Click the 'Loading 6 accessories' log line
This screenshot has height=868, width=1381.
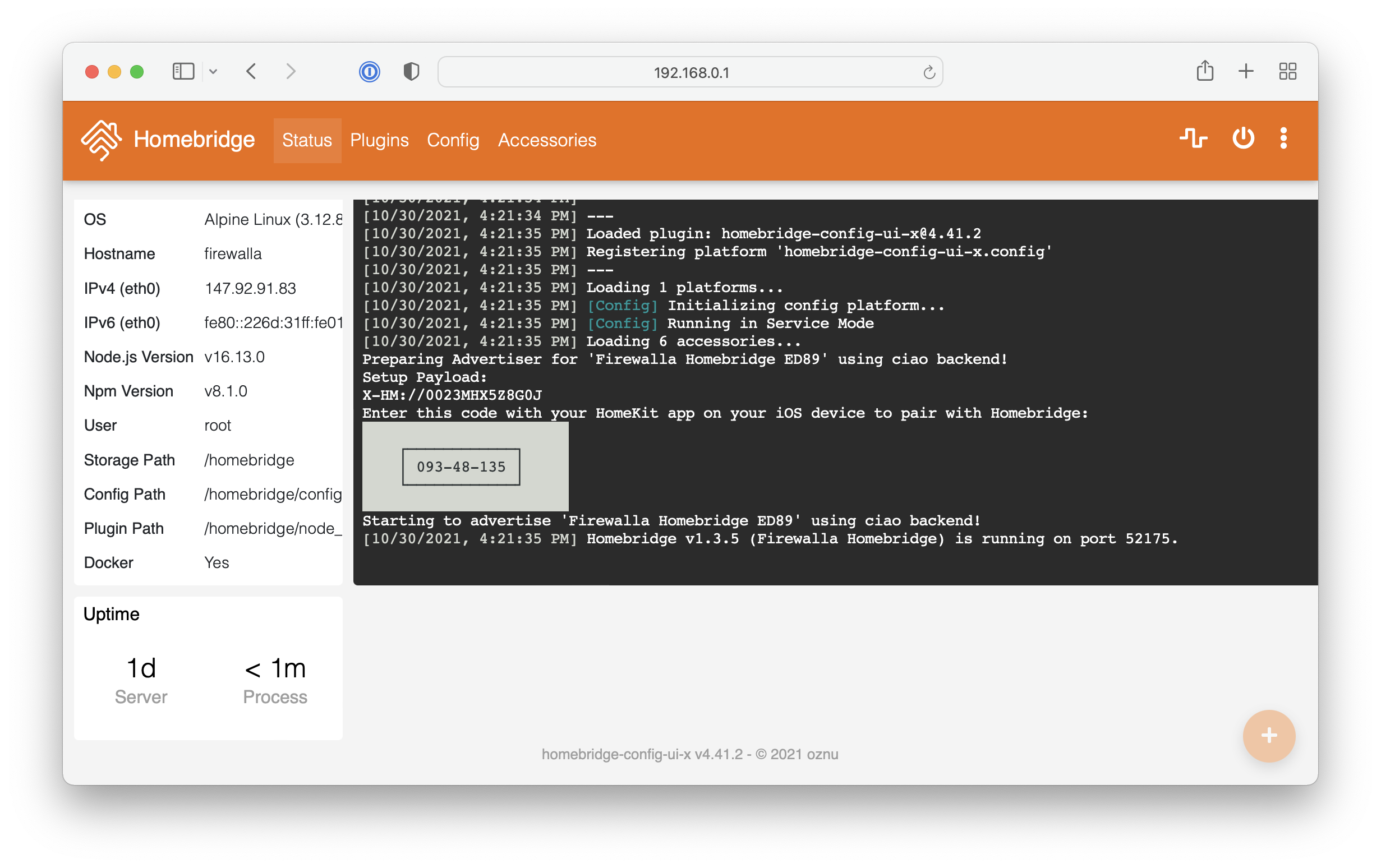pyautogui.click(x=582, y=341)
